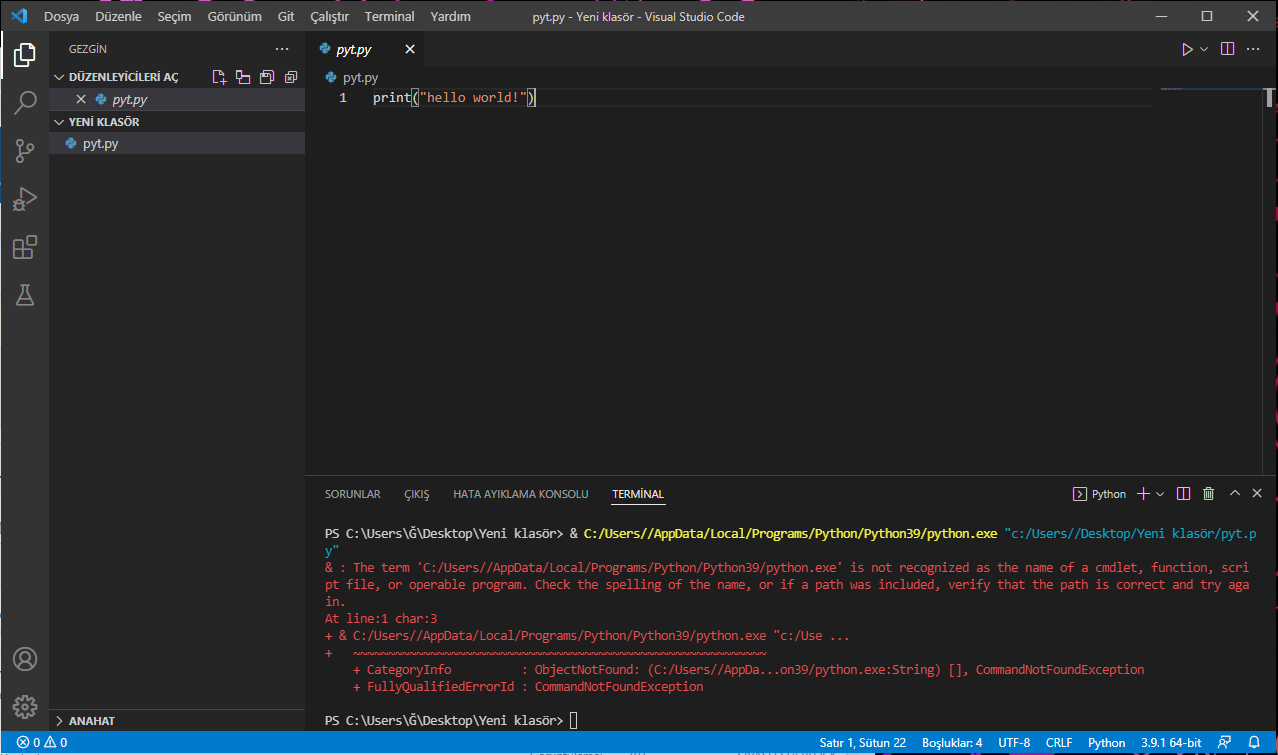Viewport: 1278px width, 755px height.
Task: Click the UTF-8 encoding status button
Action: point(1013,743)
